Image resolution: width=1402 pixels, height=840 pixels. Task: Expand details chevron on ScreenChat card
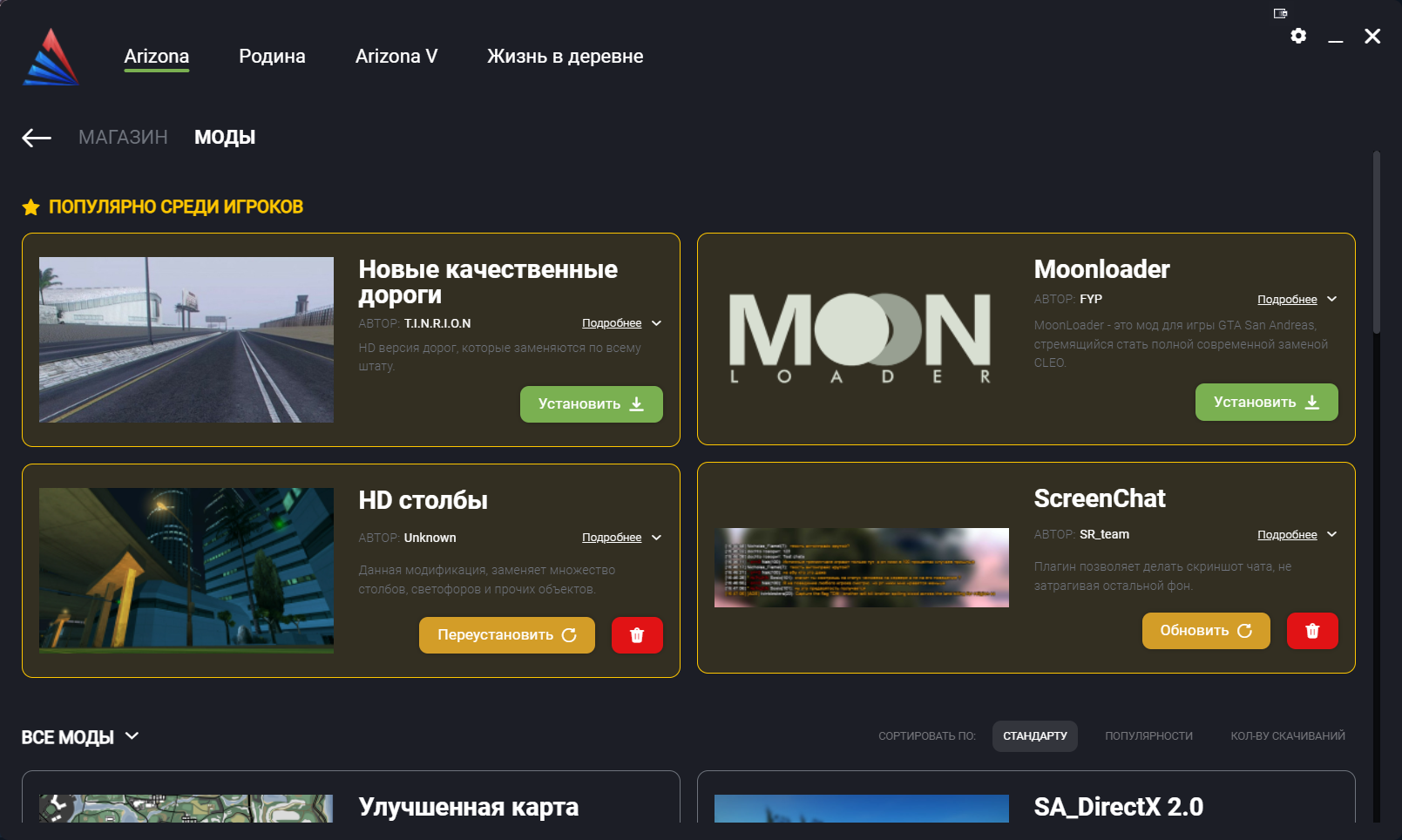tap(1331, 534)
